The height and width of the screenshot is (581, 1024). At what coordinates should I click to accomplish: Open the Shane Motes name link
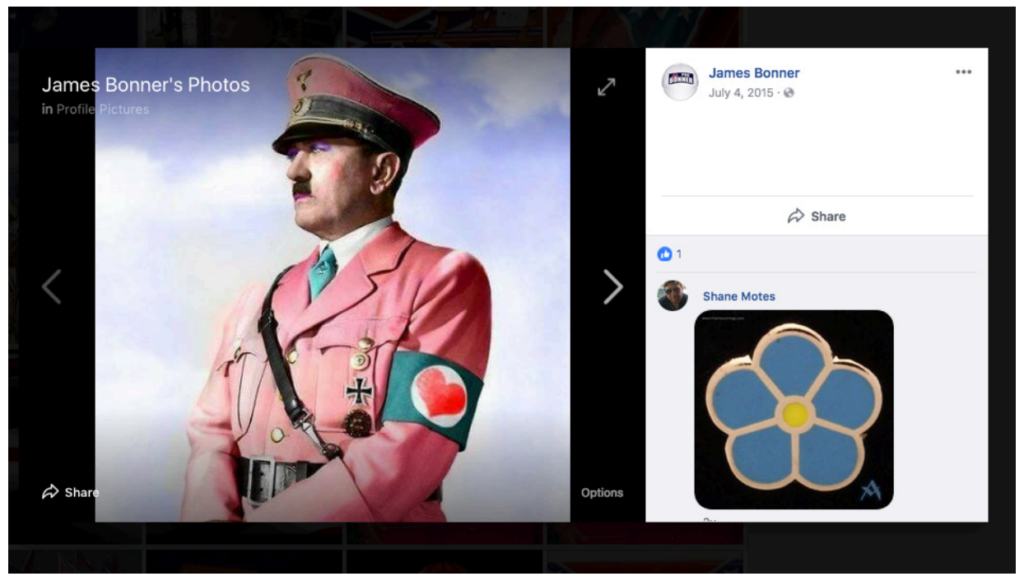click(739, 296)
